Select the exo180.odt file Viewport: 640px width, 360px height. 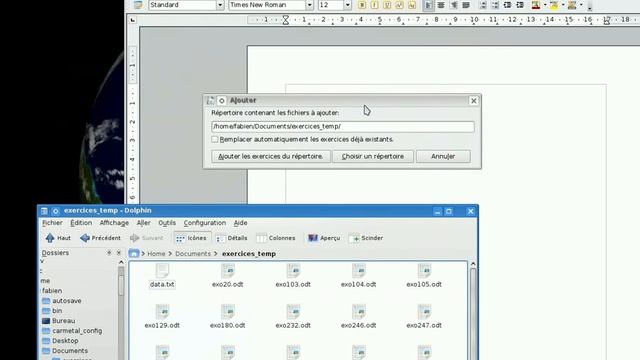(x=228, y=318)
